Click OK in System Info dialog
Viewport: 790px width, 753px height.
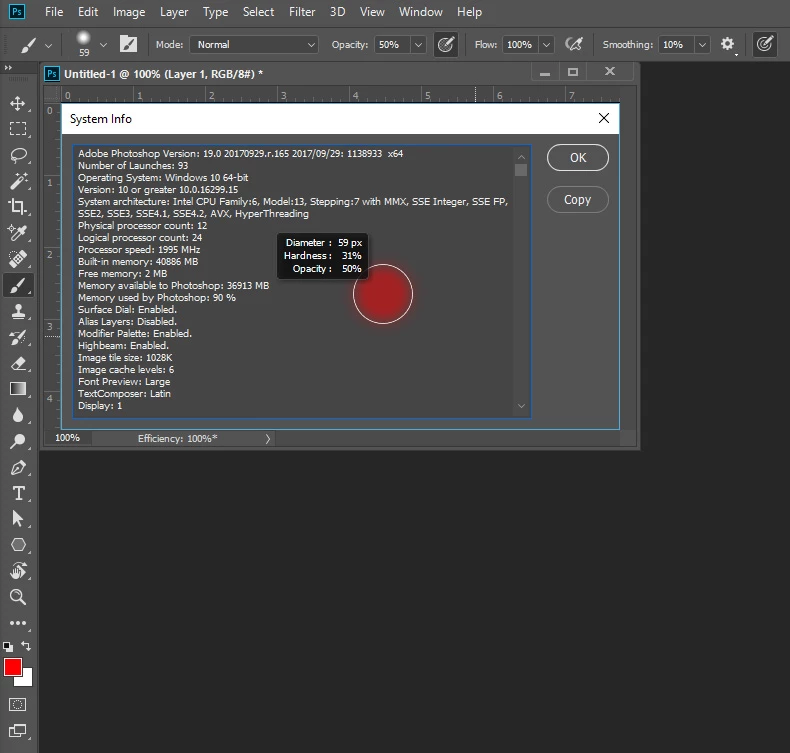577,158
